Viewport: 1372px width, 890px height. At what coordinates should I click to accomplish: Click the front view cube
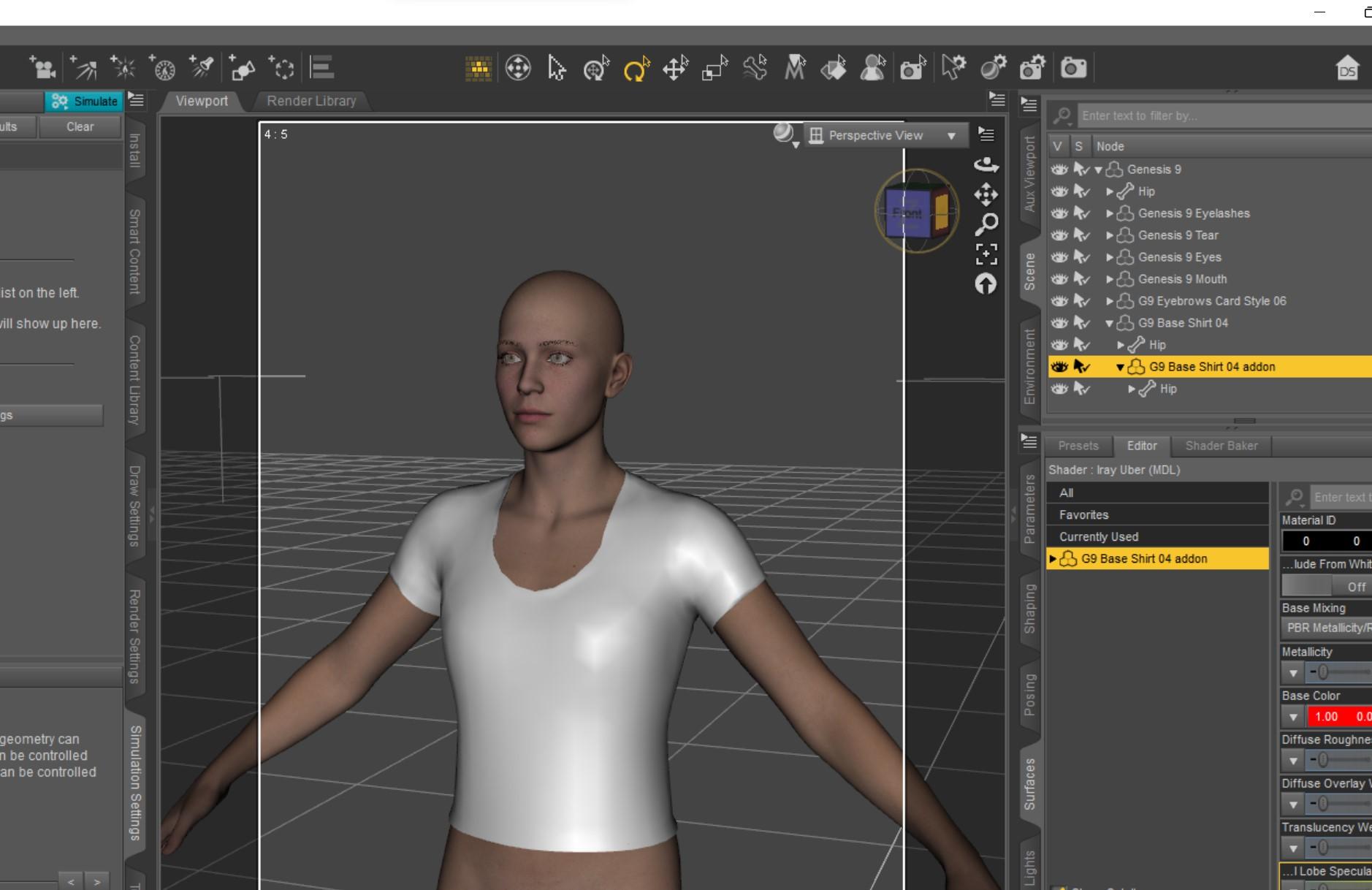click(x=908, y=213)
